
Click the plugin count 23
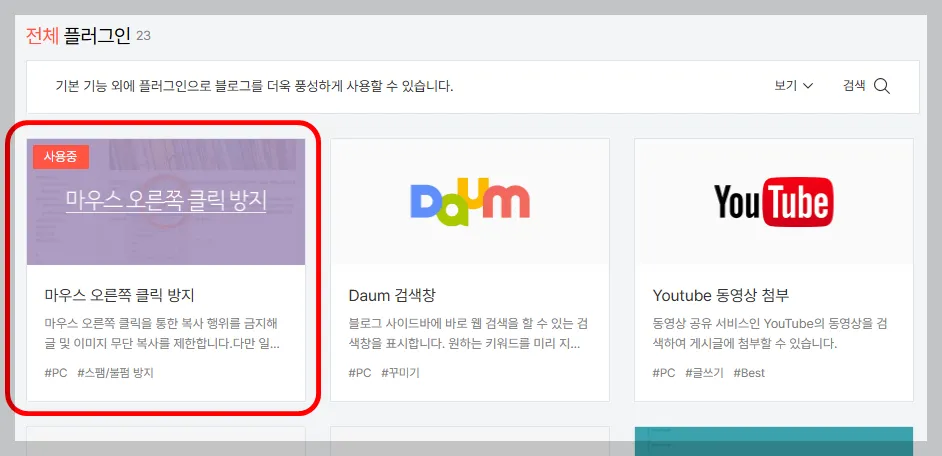coord(143,36)
